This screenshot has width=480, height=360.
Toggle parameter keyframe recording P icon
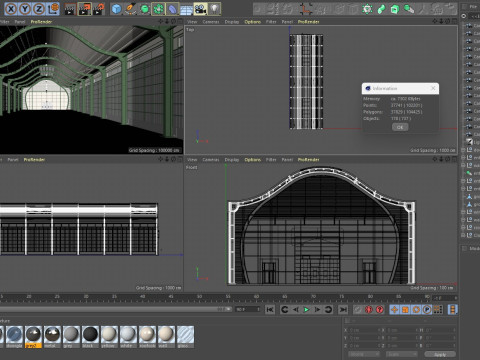pyautogui.click(x=427, y=310)
